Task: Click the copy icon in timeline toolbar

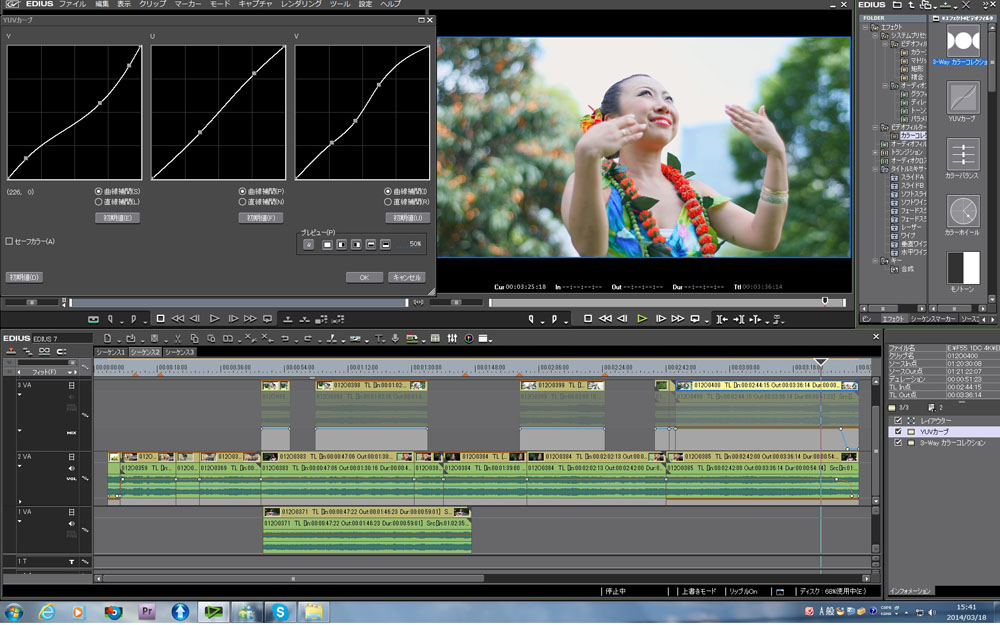Action: coord(195,339)
